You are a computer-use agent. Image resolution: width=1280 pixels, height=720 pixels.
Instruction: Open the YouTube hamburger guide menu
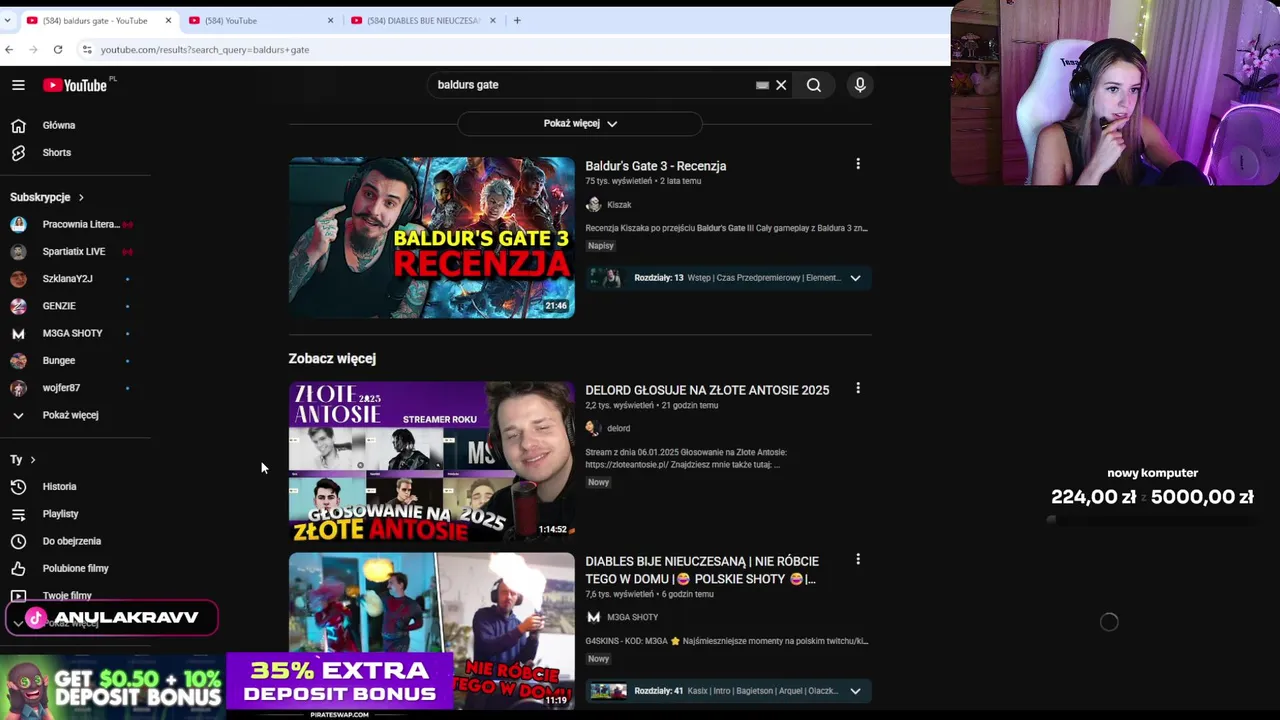(18, 85)
